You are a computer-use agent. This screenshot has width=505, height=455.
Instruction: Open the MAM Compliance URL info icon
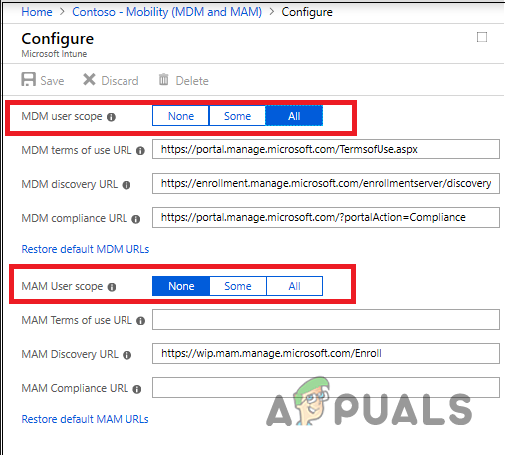coord(137,389)
